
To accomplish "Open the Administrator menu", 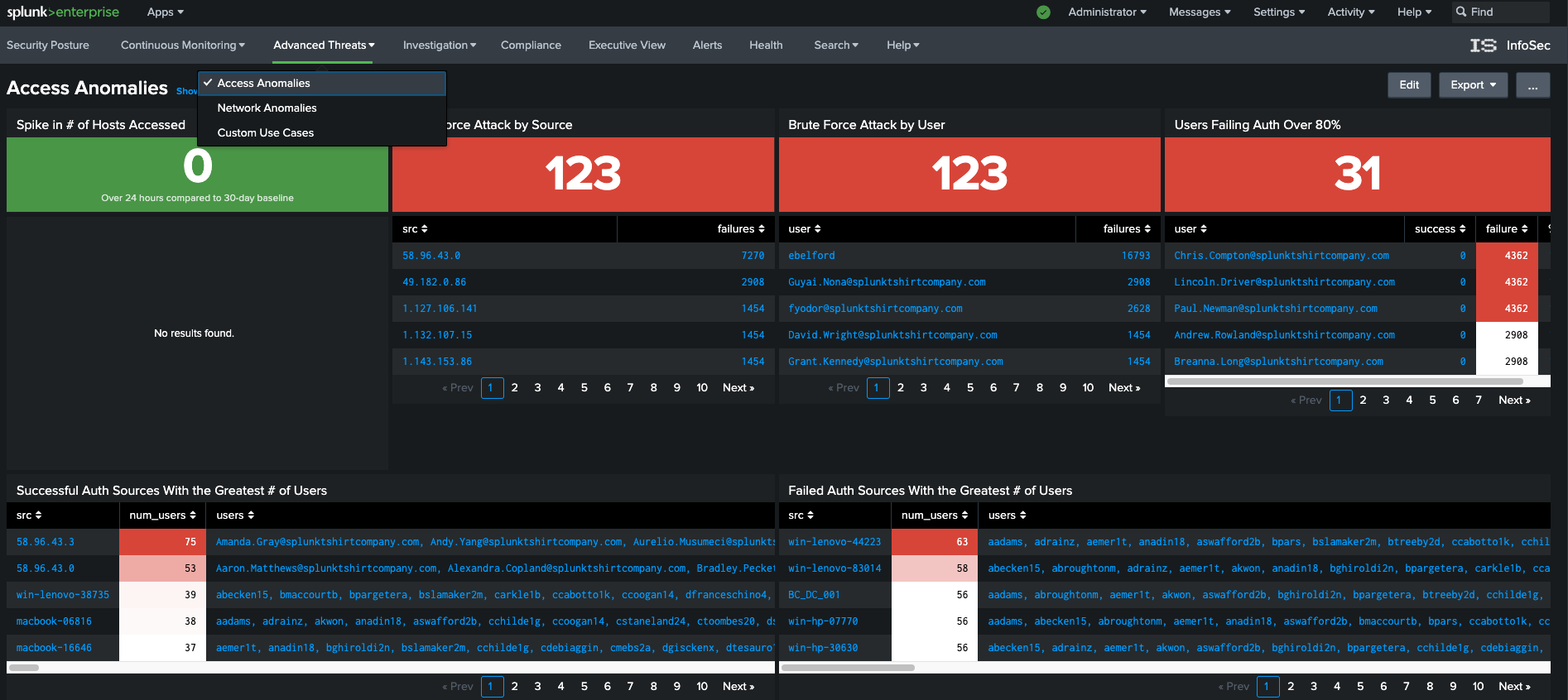I will click(1107, 12).
